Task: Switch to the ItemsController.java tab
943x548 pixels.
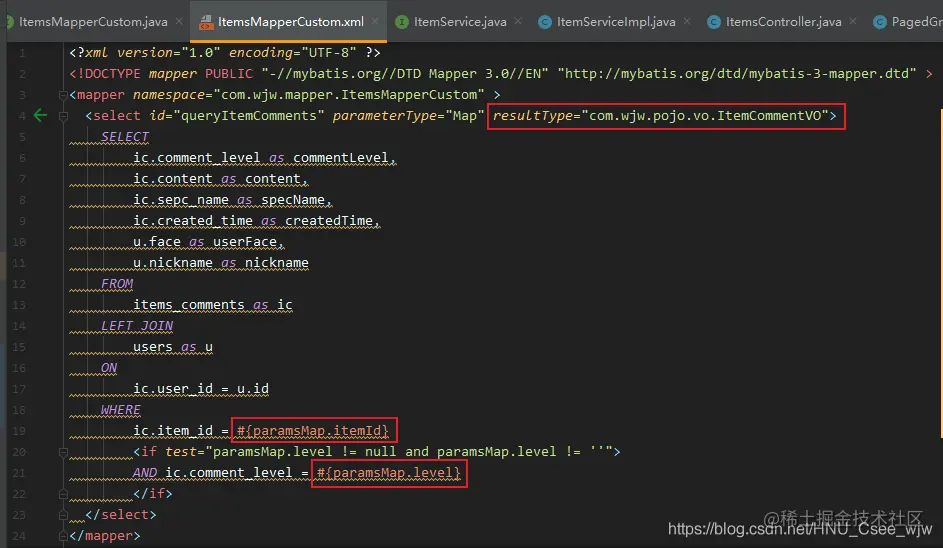Action: [x=783, y=22]
